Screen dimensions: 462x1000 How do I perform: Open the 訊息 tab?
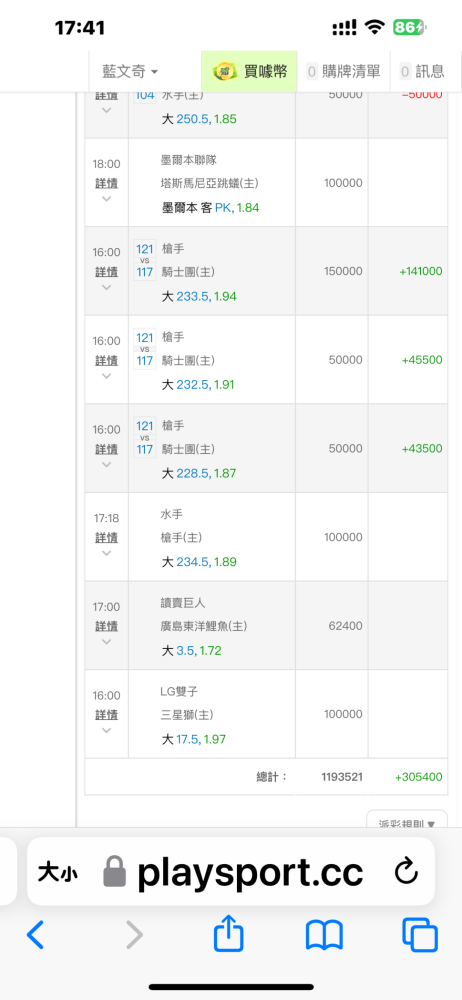pos(422,71)
